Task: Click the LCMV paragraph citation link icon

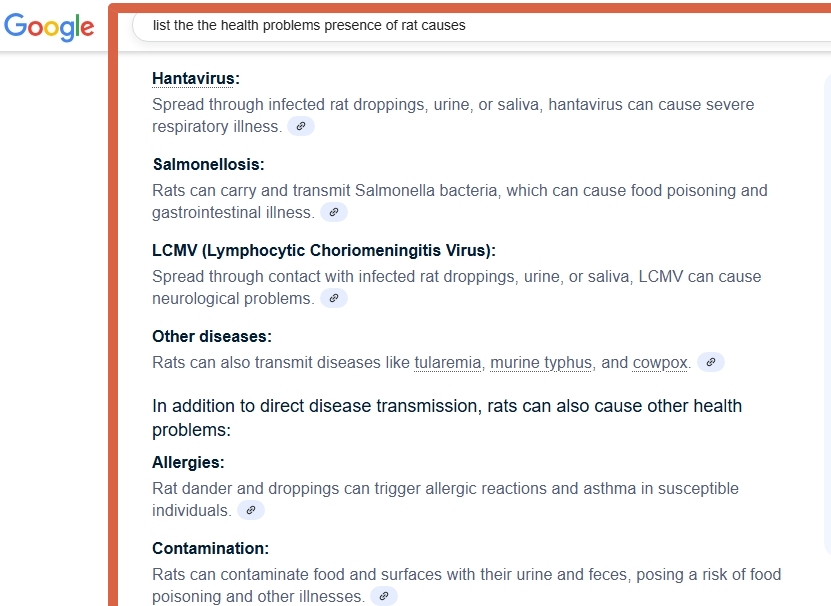Action: tap(333, 299)
